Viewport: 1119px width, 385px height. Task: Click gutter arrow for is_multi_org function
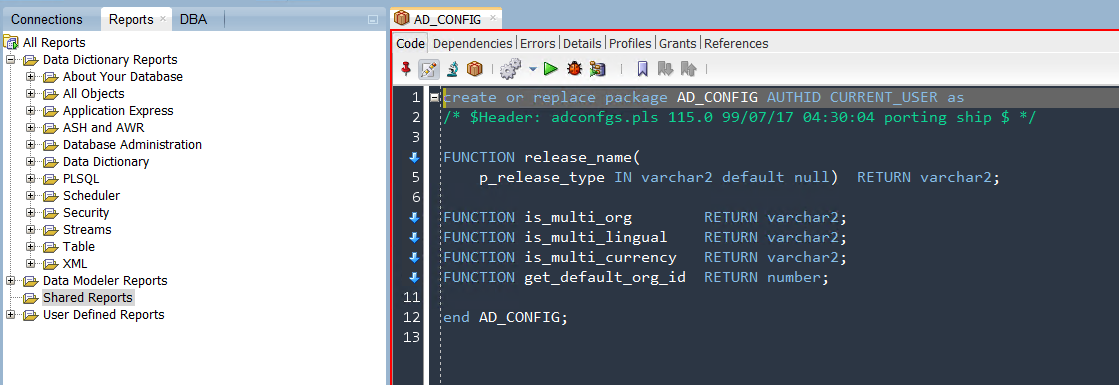414,217
